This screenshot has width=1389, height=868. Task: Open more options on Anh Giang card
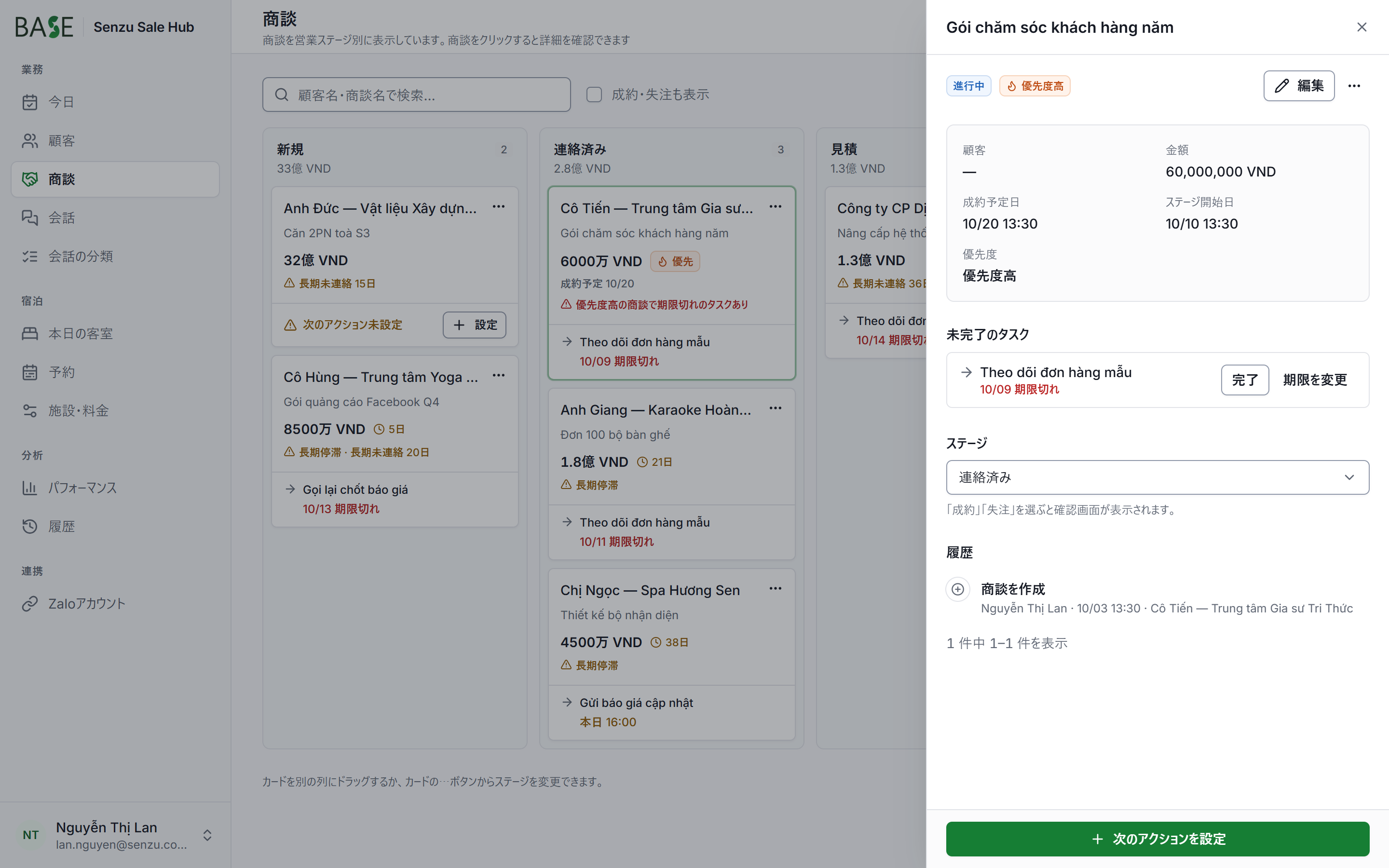[x=776, y=408]
